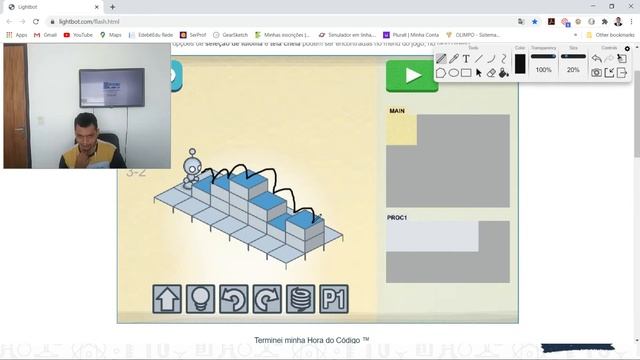Screen dimensions: 640x360
Task: Close the Lightbot tab
Action: [97, 7]
